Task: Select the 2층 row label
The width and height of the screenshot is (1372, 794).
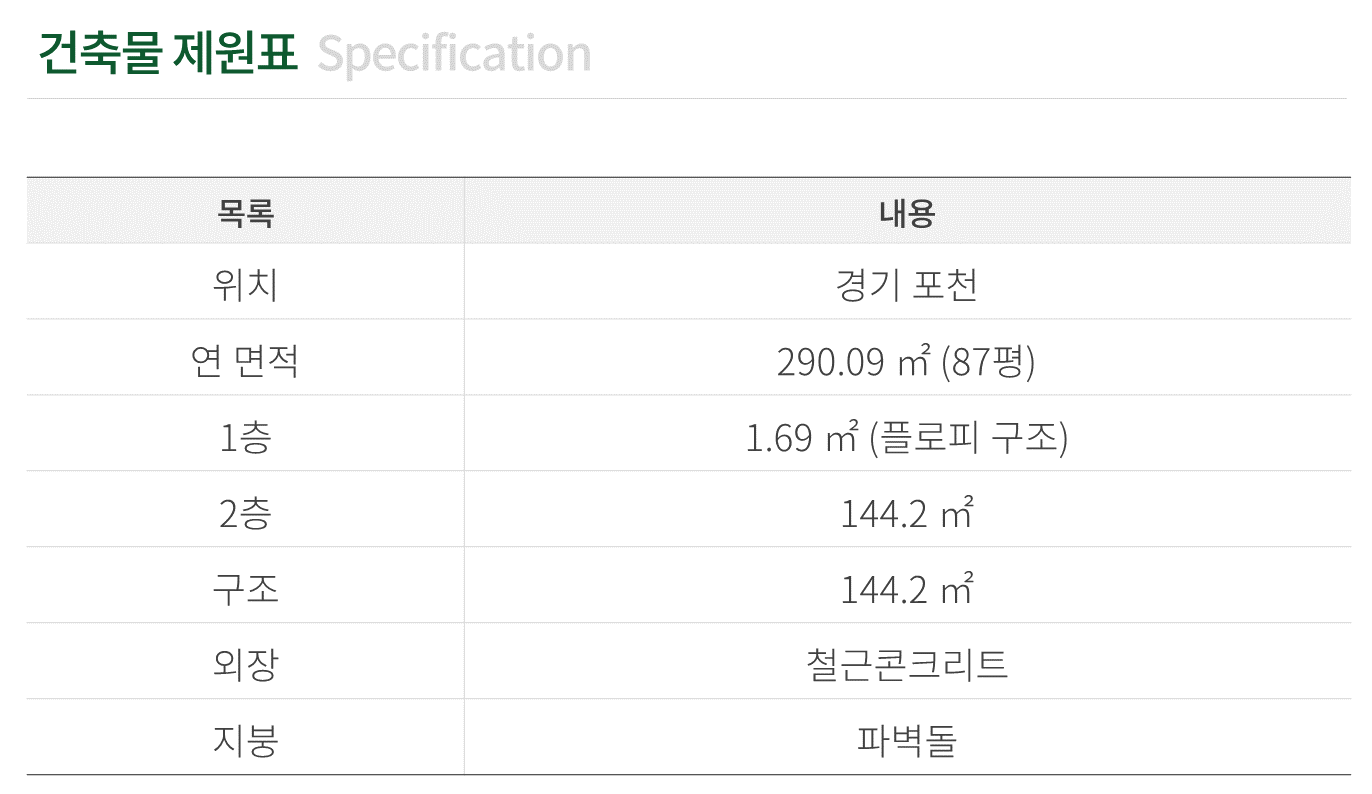Action: coord(245,513)
